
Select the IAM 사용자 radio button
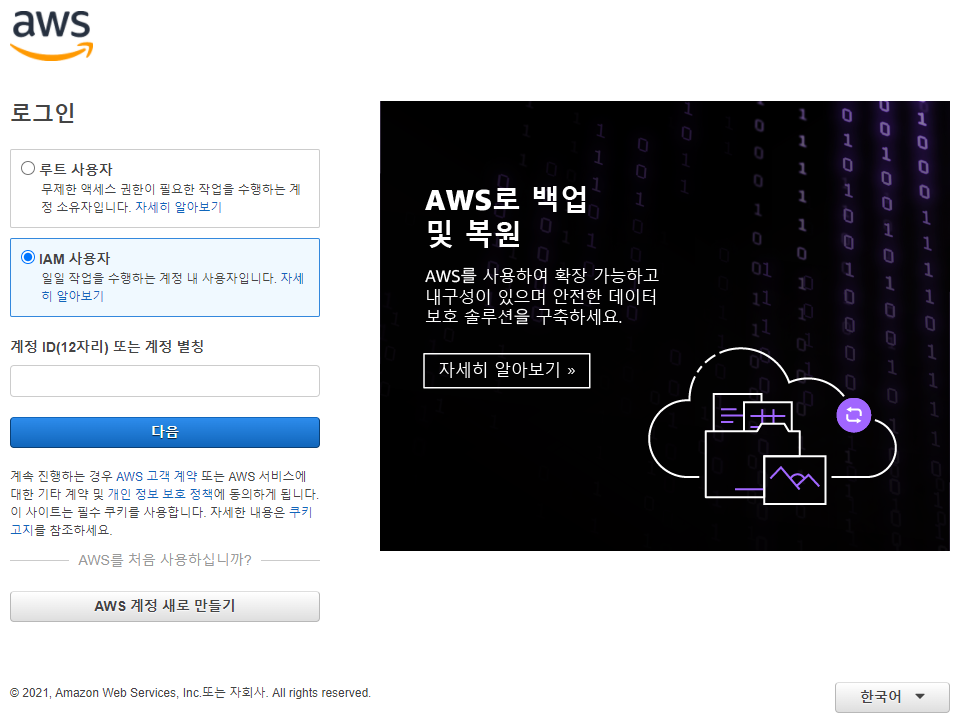pos(28,257)
